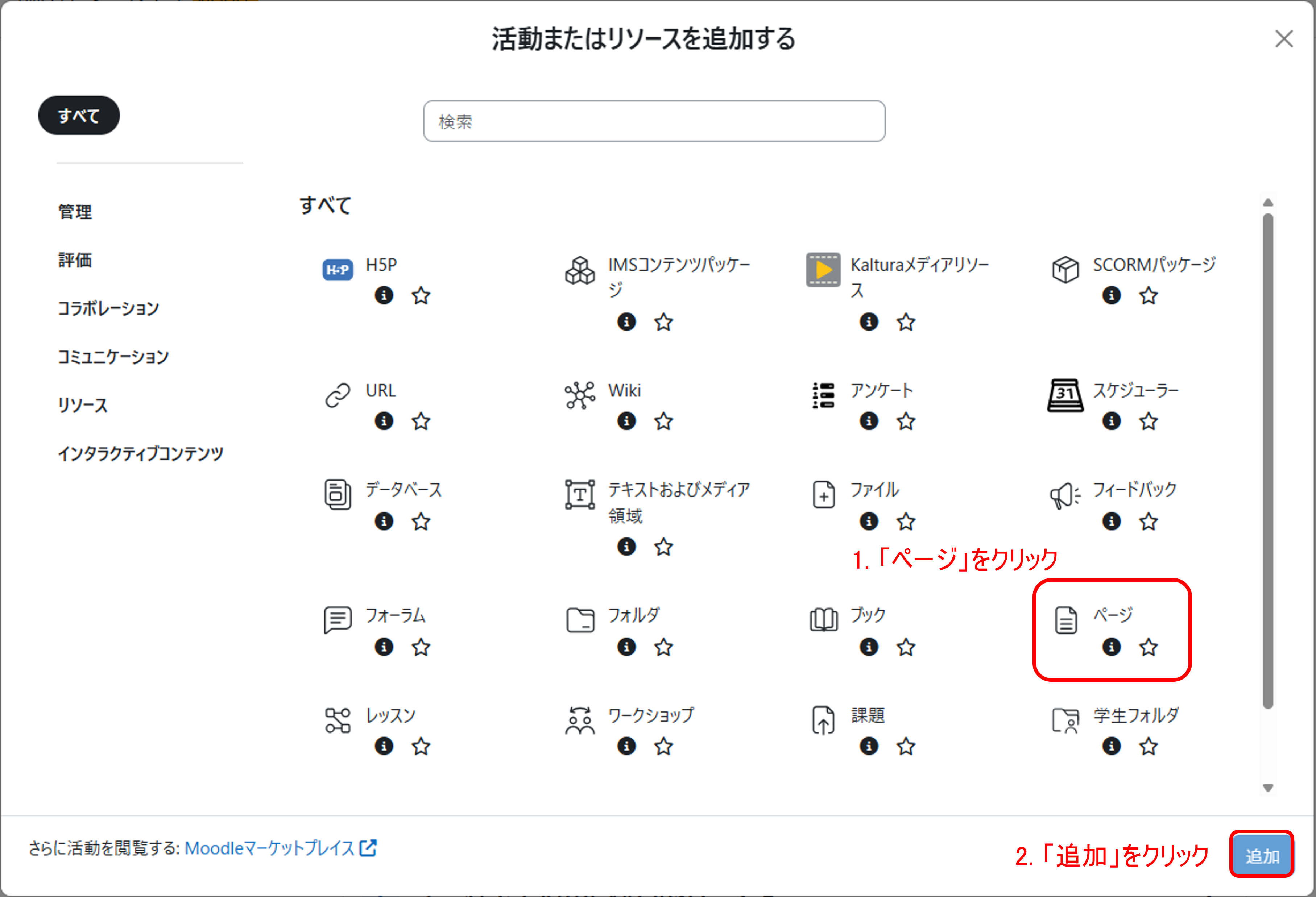The width and height of the screenshot is (1316, 897).
Task: Select the 課題 upload icon
Action: pos(823,720)
